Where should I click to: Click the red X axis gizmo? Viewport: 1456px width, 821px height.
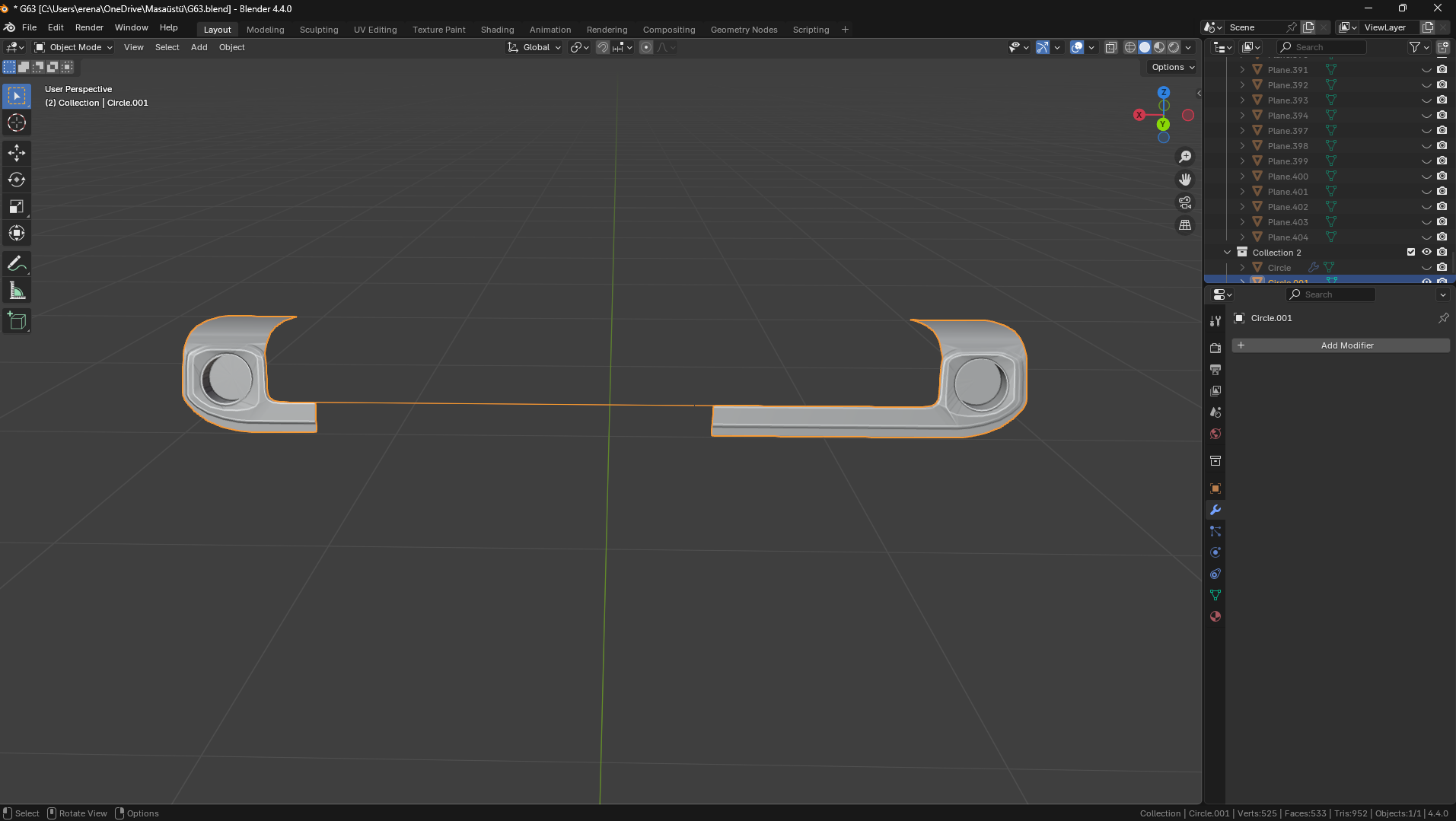[x=1139, y=115]
